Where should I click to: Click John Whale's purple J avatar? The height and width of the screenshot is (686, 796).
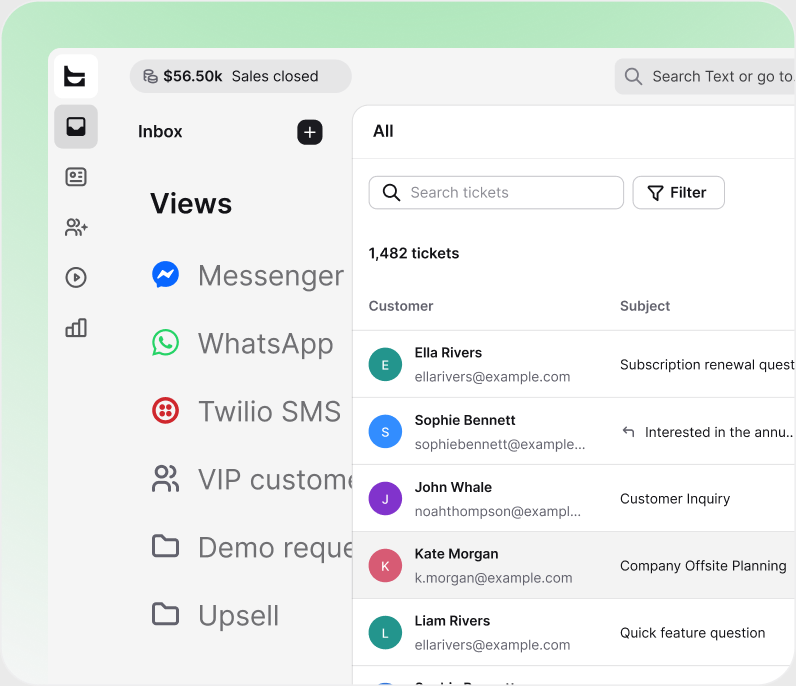(x=385, y=498)
